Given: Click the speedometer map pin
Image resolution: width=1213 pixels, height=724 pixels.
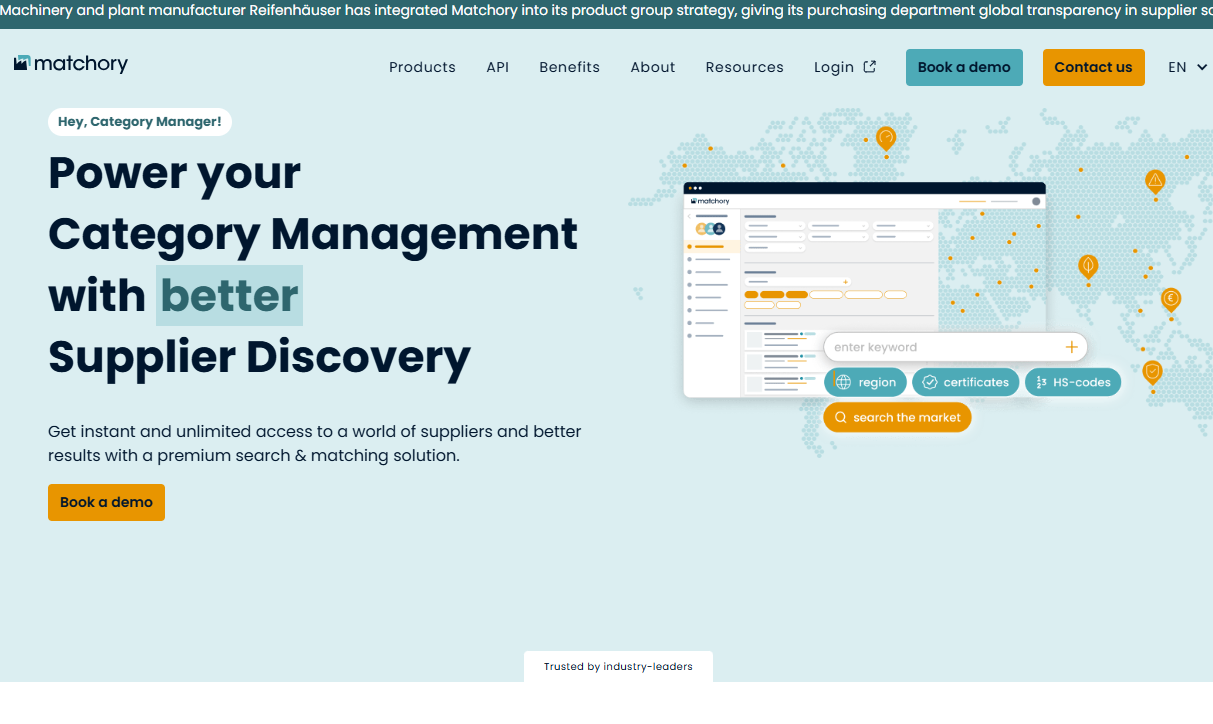Looking at the screenshot, I should point(885,137).
